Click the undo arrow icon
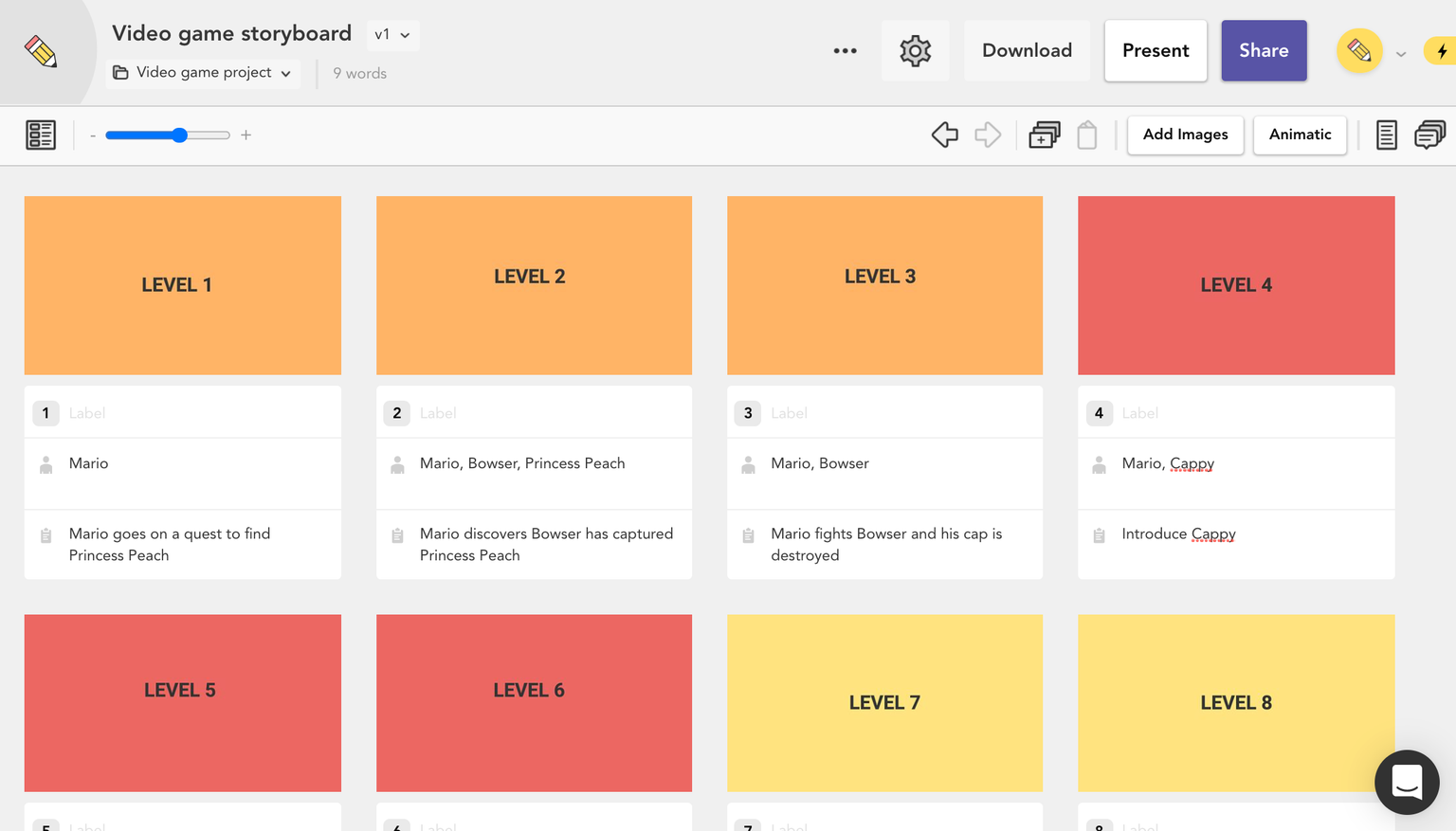 944,135
